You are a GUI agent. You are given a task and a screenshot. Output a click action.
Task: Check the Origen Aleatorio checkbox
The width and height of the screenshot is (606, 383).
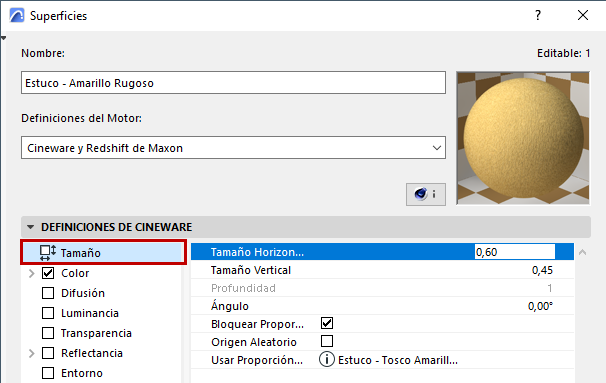pos(327,341)
